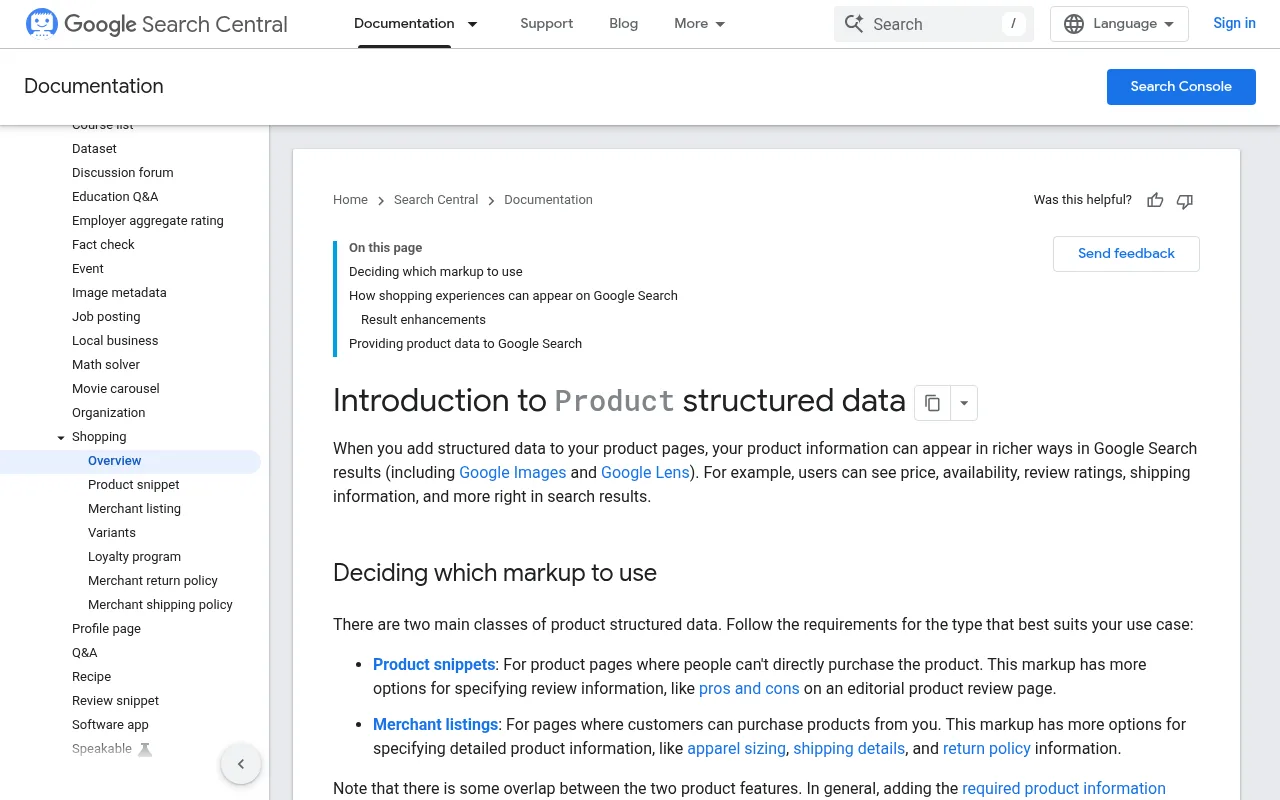This screenshot has height=800, width=1280.
Task: Select the Documentation tab
Action: click(404, 24)
